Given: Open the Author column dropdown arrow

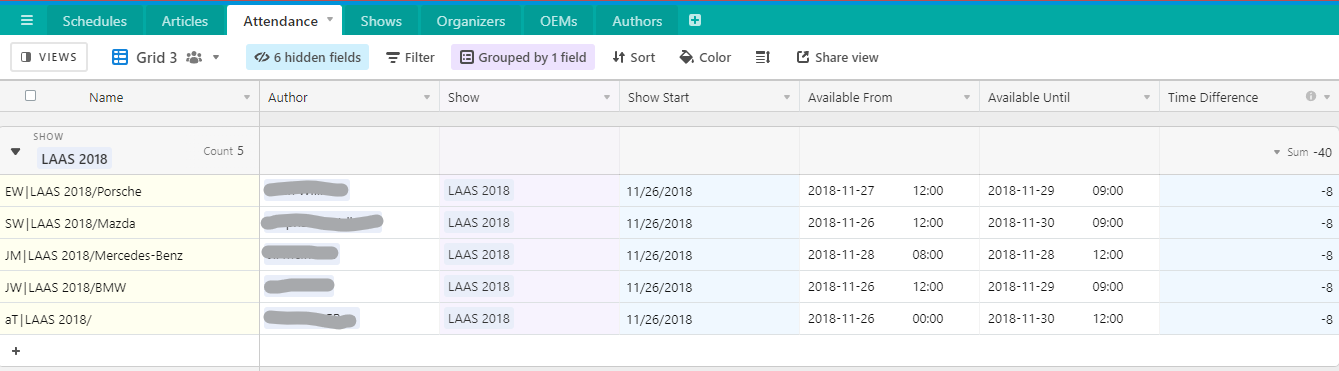Looking at the screenshot, I should pyautogui.click(x=427, y=98).
